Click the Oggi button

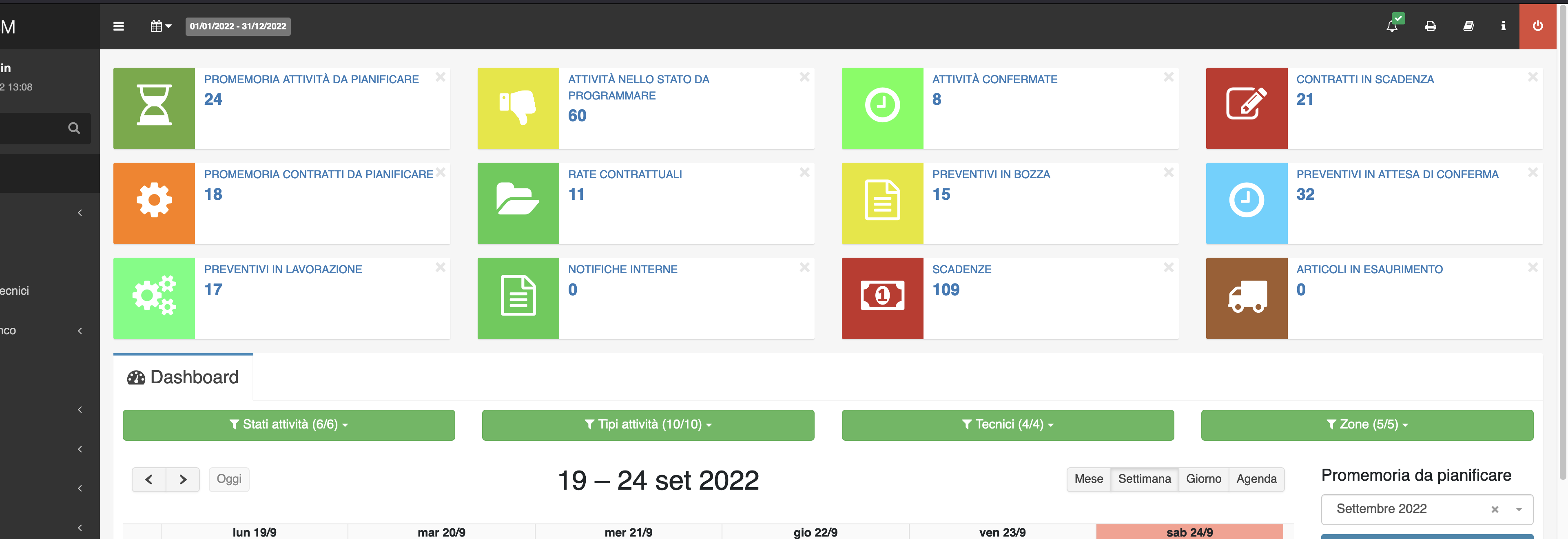tap(229, 479)
